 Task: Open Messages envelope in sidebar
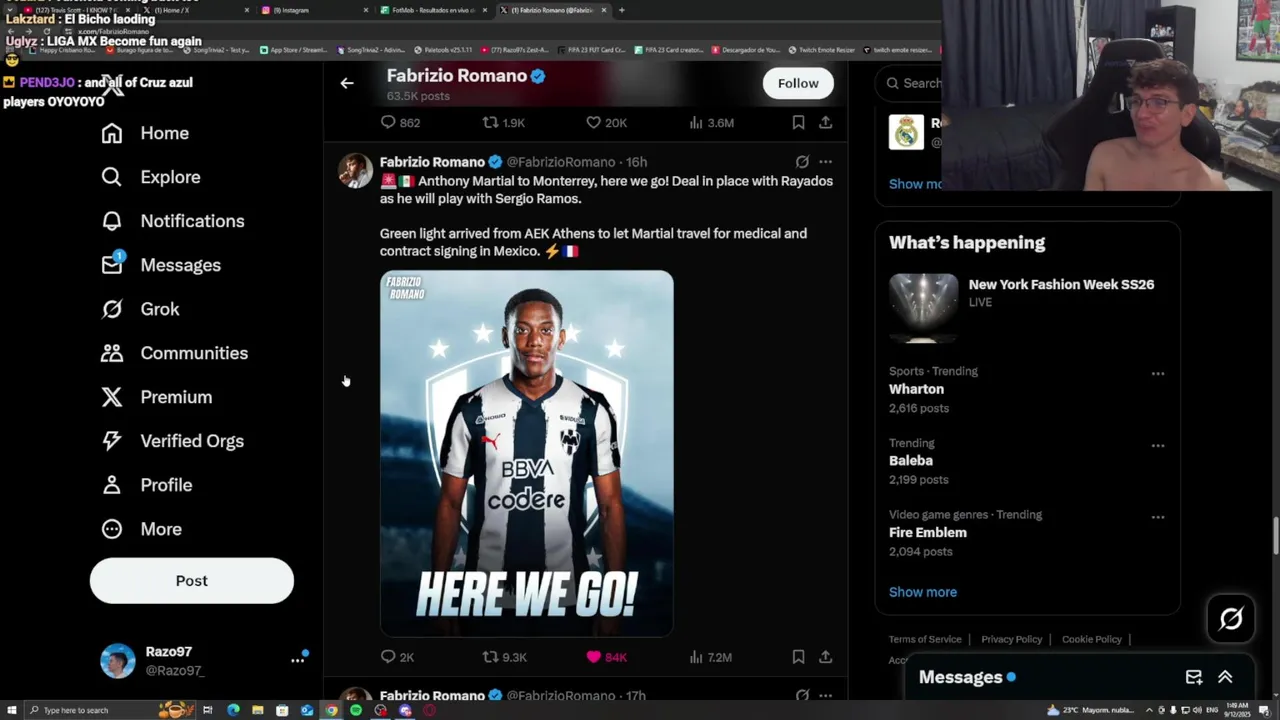(111, 265)
